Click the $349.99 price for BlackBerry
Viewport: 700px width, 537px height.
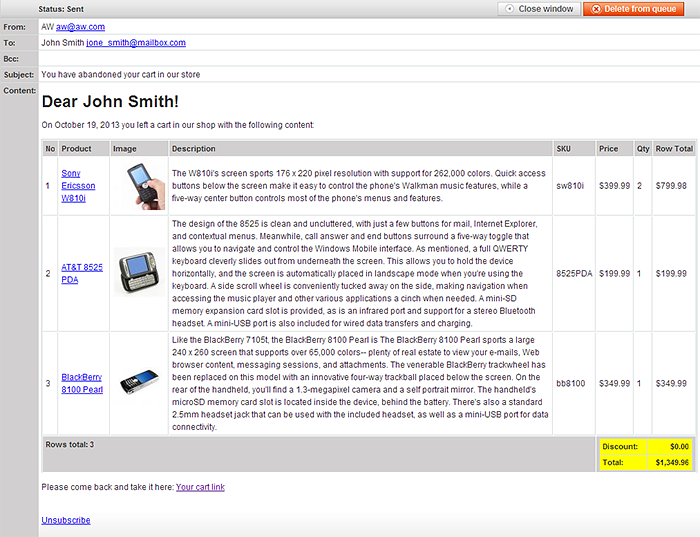tap(614, 383)
